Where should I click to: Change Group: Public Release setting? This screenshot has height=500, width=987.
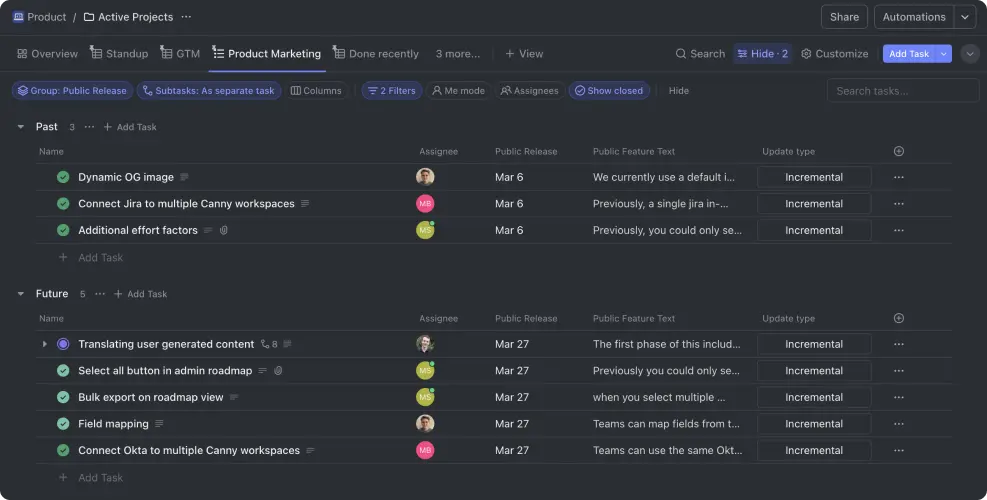coord(72,91)
